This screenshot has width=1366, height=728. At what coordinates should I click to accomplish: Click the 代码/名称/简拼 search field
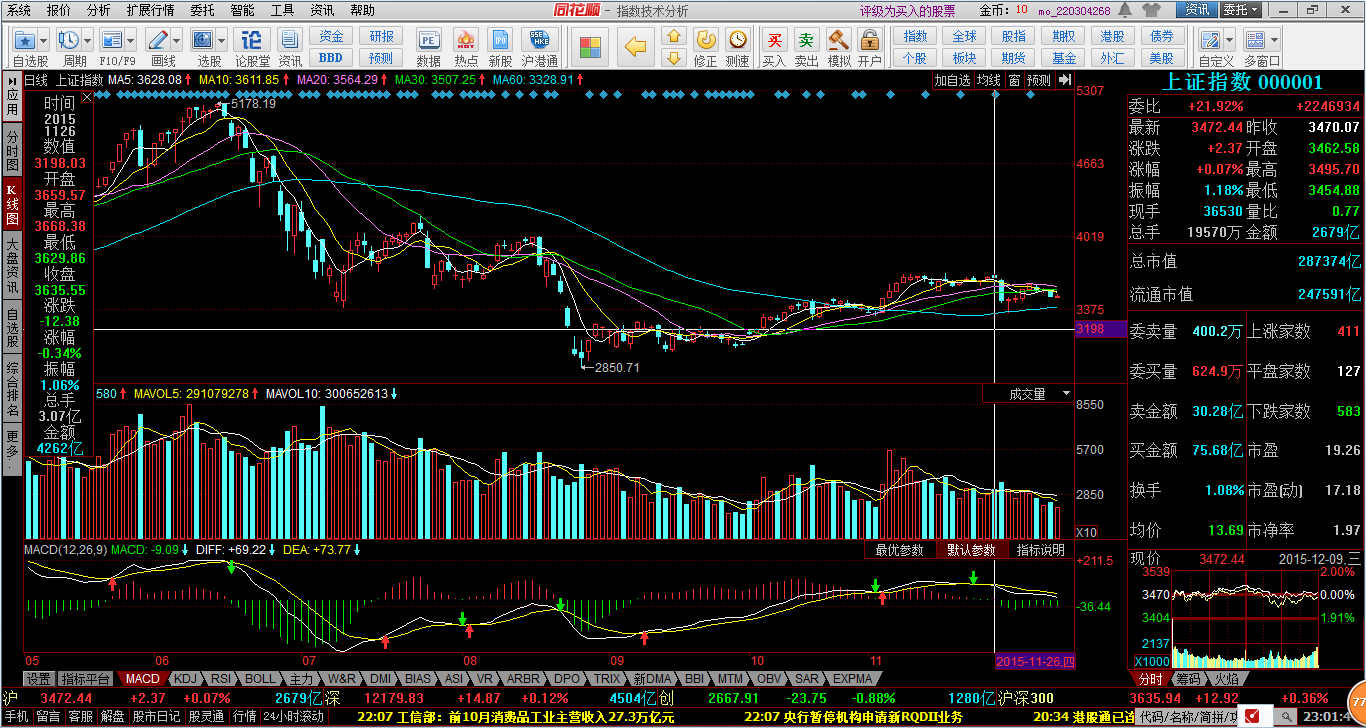point(1186,716)
